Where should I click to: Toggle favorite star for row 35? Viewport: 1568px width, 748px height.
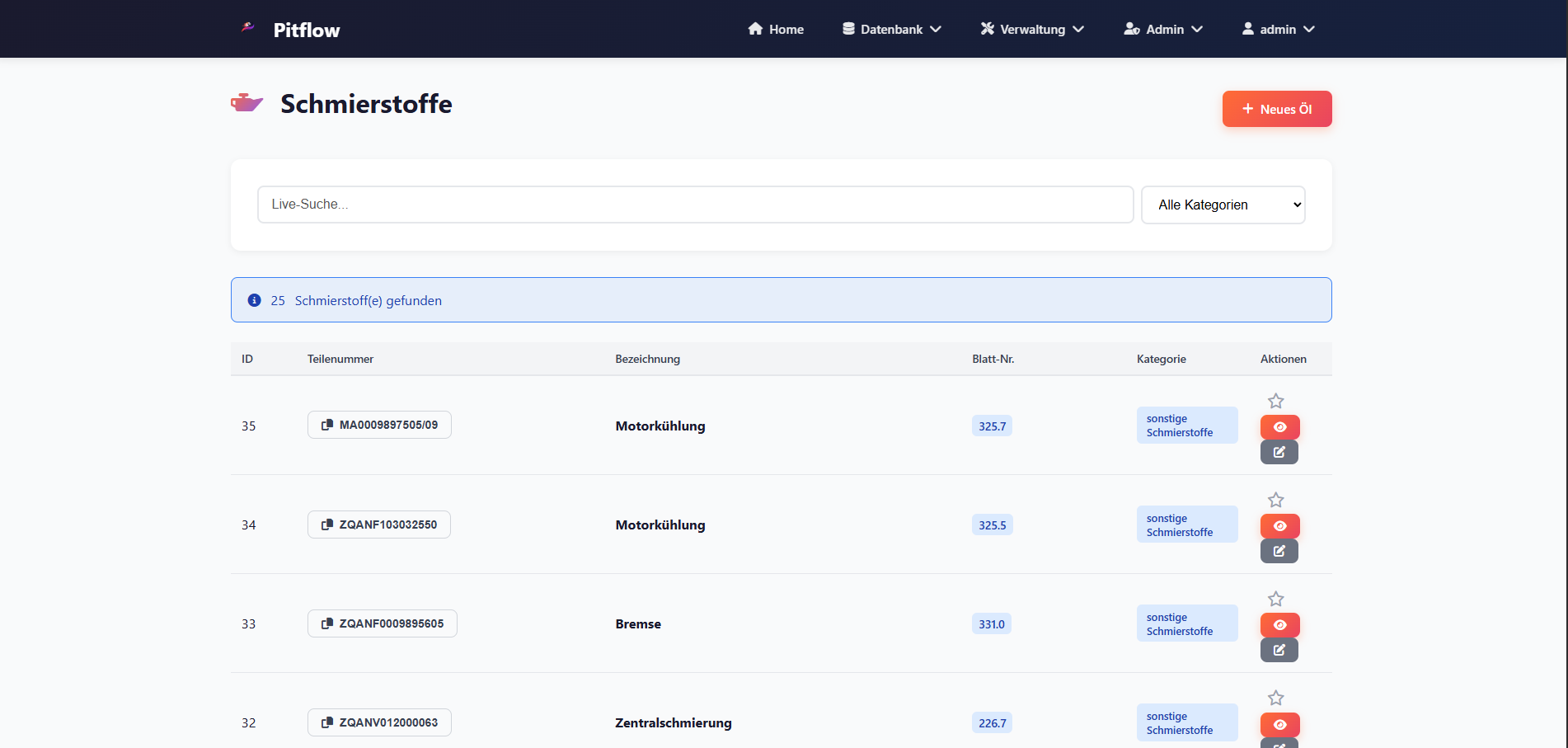click(x=1275, y=401)
